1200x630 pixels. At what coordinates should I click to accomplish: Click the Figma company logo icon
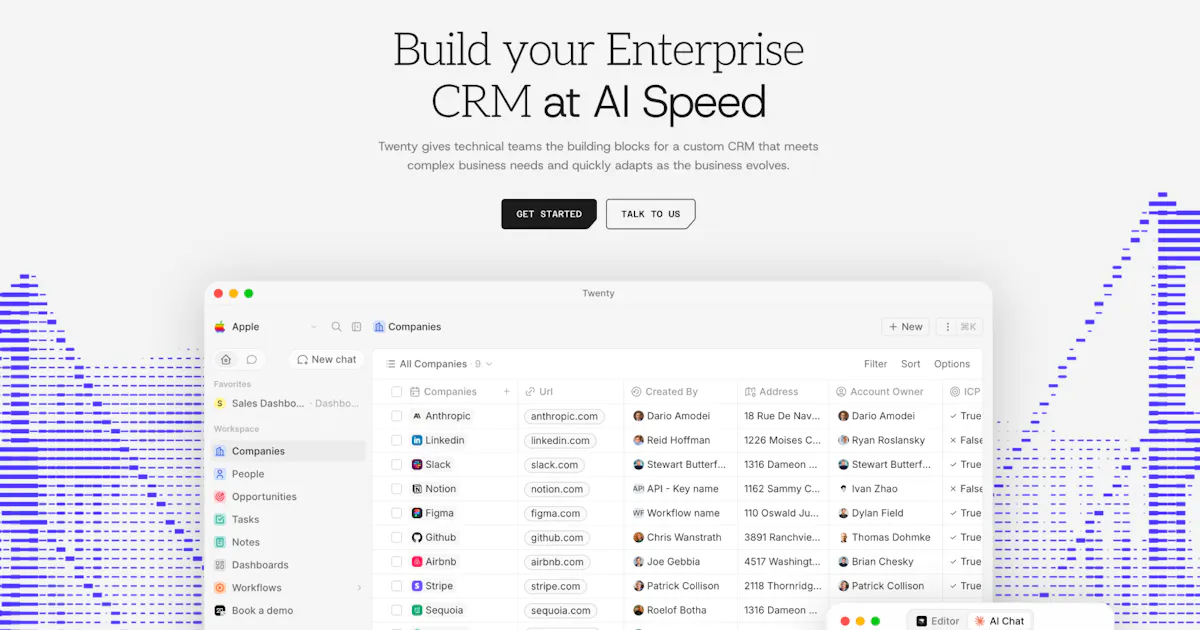417,513
